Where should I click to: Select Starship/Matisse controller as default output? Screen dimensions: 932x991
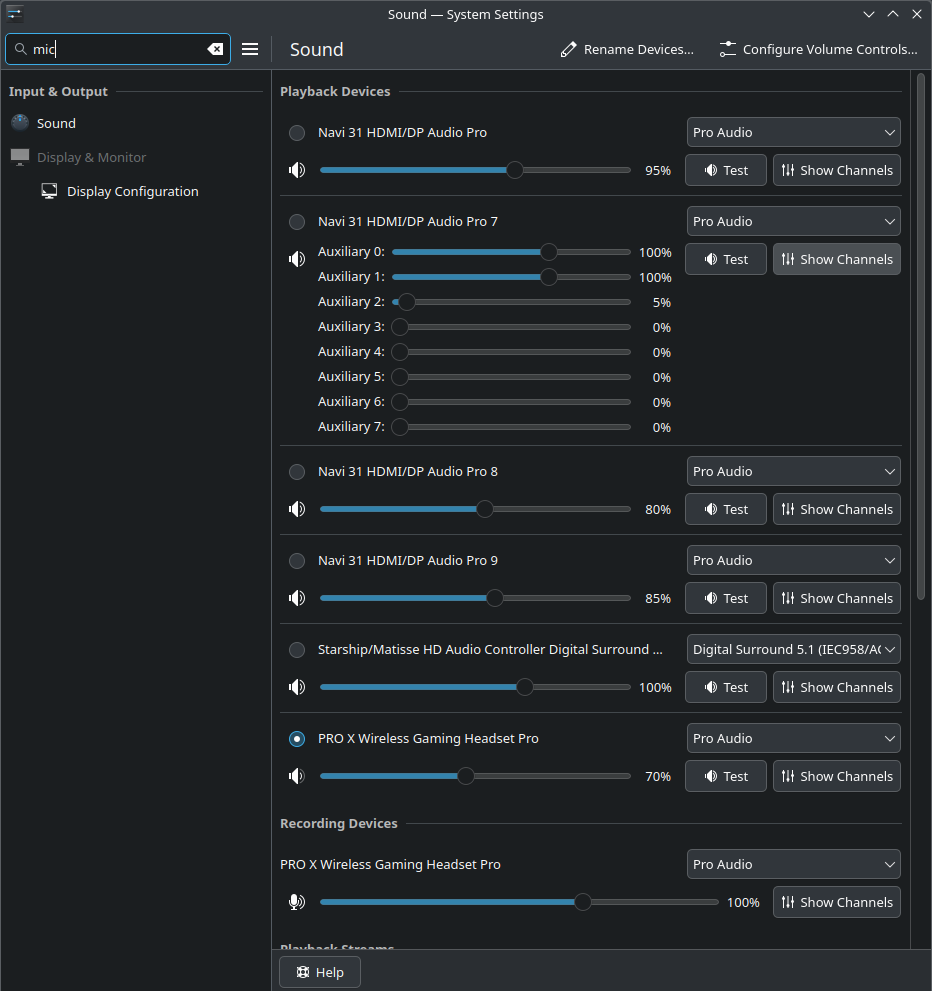click(x=297, y=650)
